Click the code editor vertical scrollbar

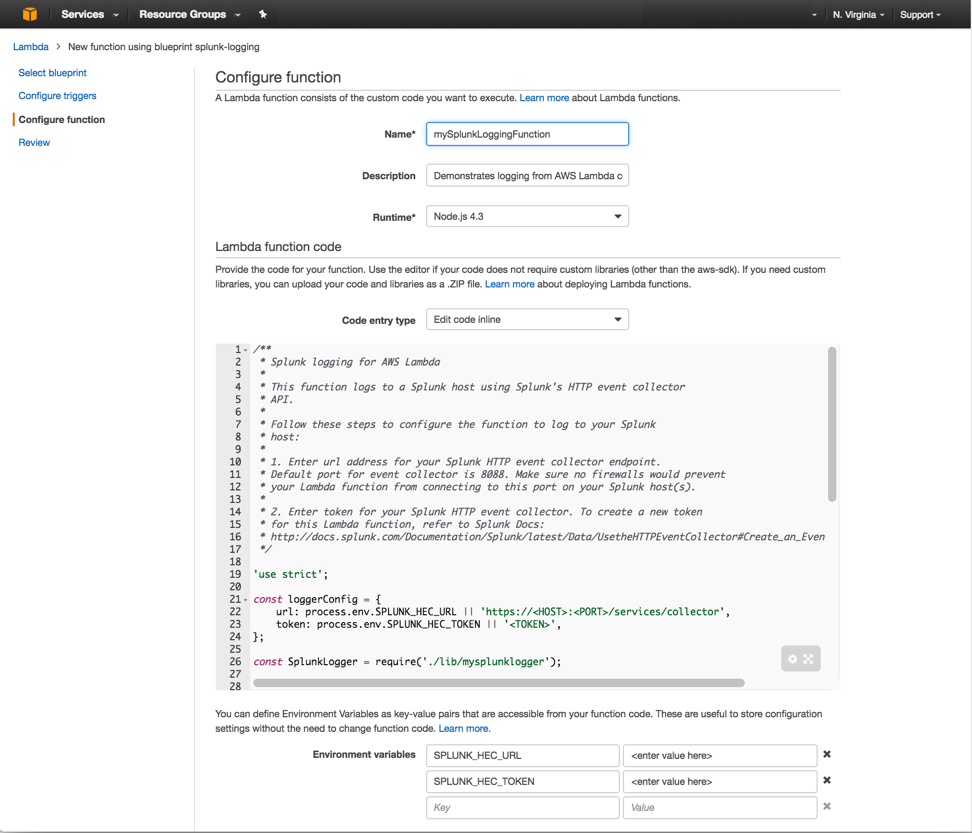tap(832, 424)
